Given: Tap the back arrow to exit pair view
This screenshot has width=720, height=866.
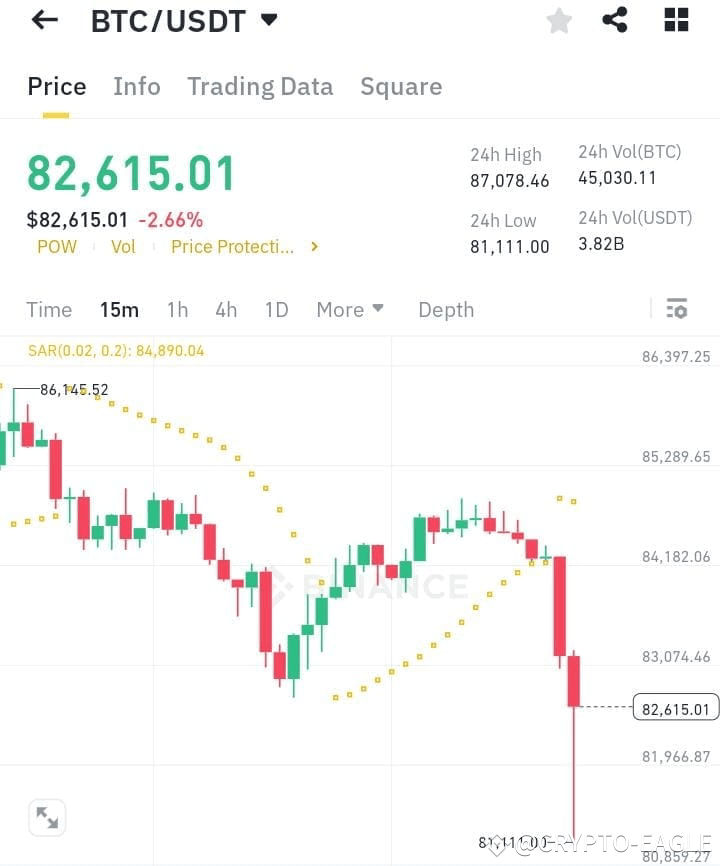Looking at the screenshot, I should pos(43,20).
